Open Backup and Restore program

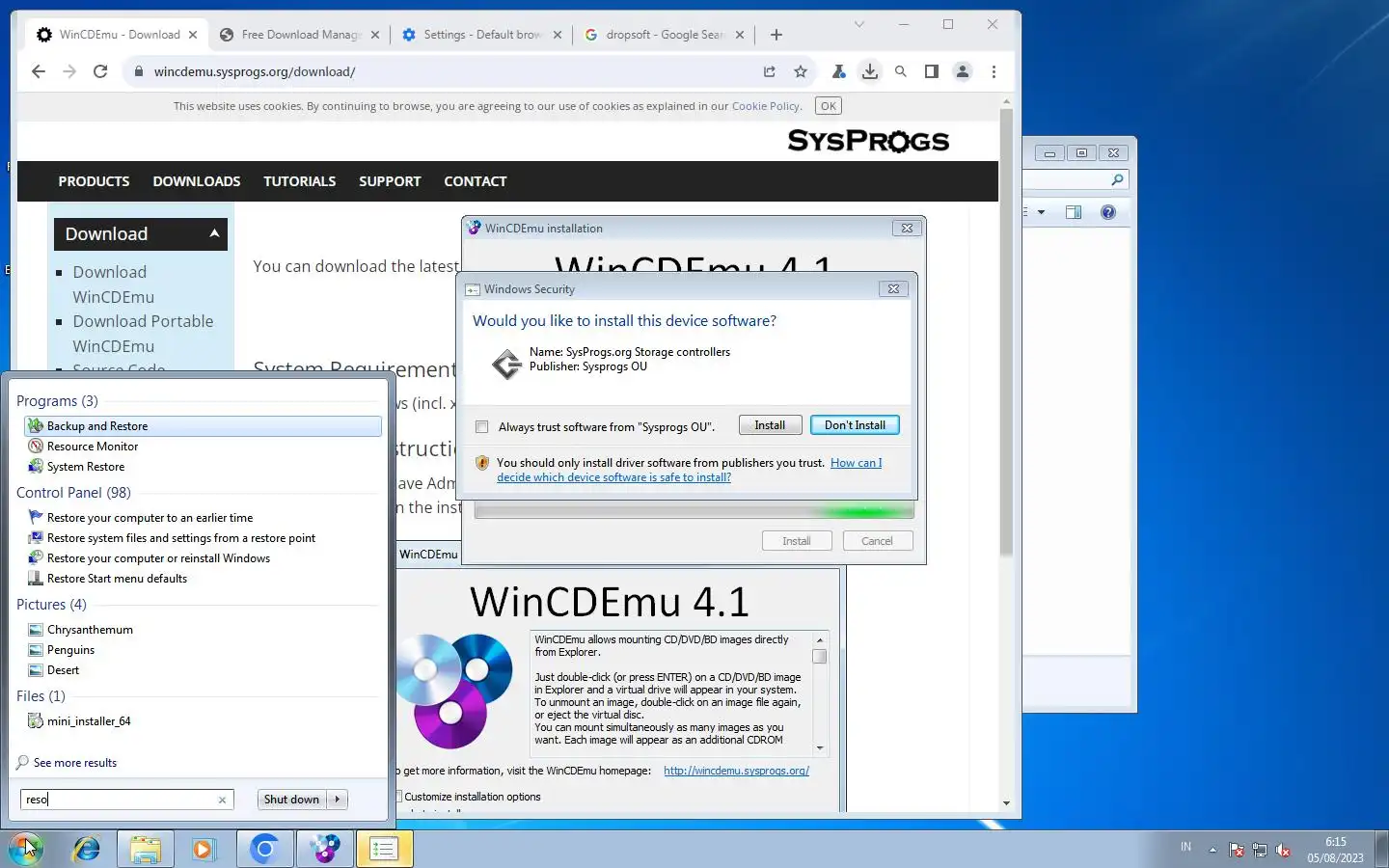[x=203, y=426]
